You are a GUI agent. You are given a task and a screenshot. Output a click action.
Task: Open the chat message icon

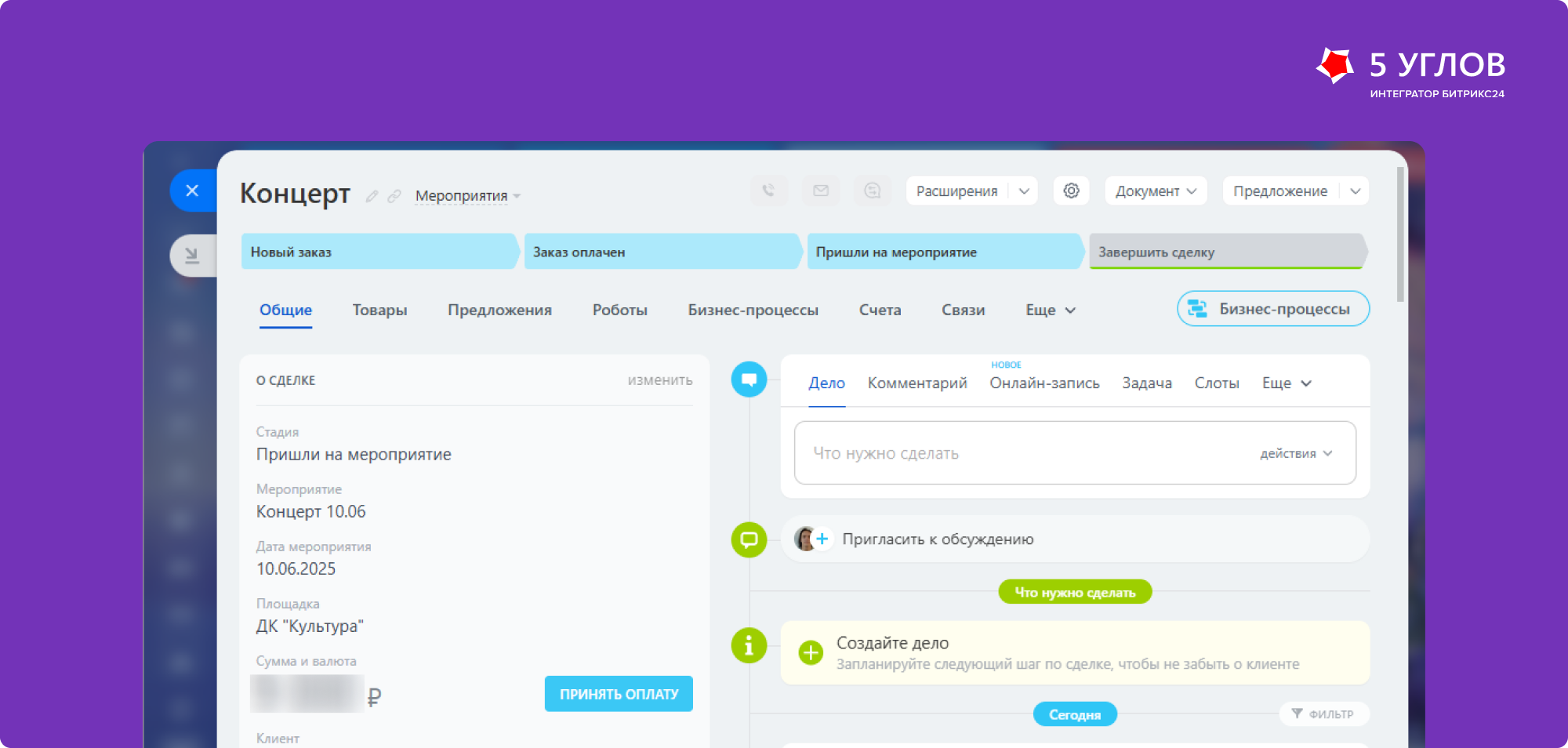pos(873,191)
